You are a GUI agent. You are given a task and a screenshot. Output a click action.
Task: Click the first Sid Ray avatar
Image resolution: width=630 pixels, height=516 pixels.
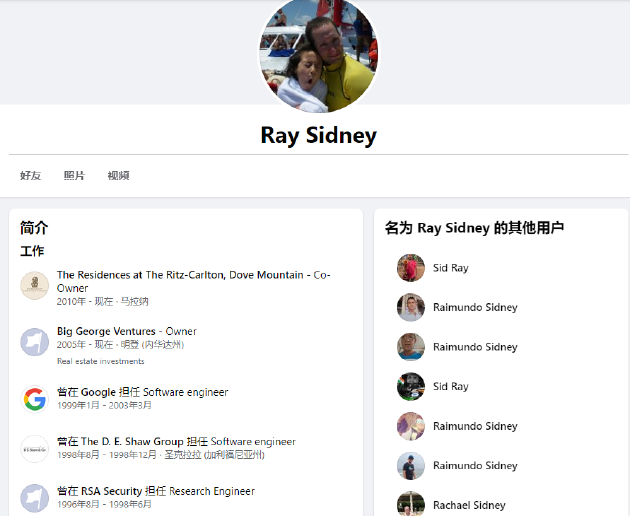coord(411,268)
